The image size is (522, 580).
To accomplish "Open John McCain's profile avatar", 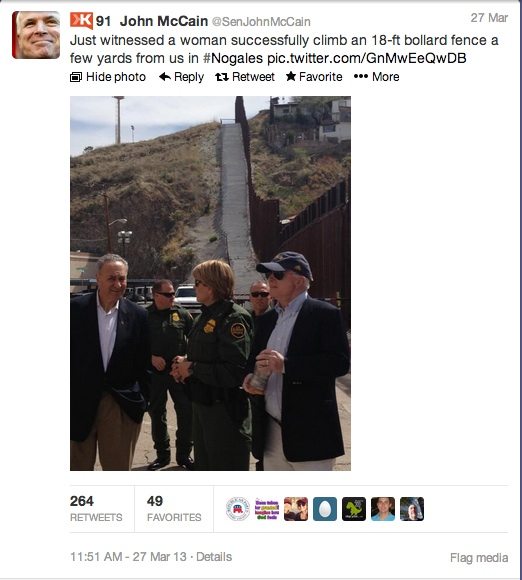I will point(36,35).
